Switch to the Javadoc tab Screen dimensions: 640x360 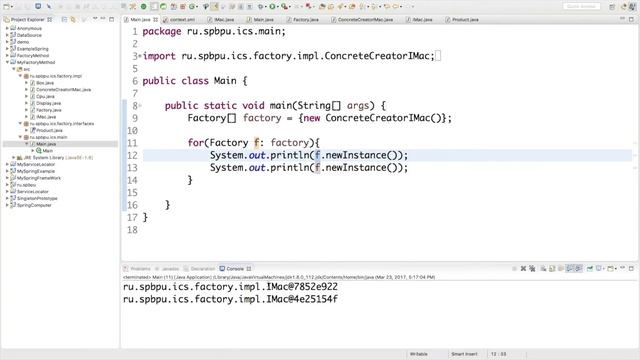pyautogui.click(x=167, y=269)
